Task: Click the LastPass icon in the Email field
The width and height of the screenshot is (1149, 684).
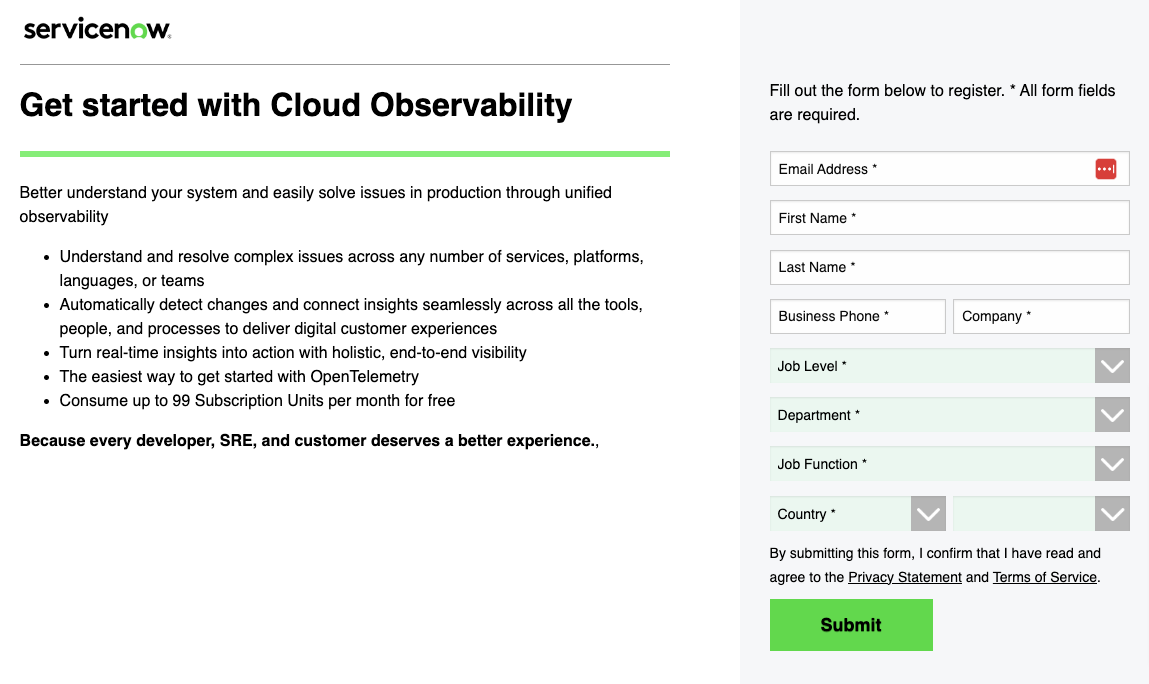Action: click(x=1105, y=168)
